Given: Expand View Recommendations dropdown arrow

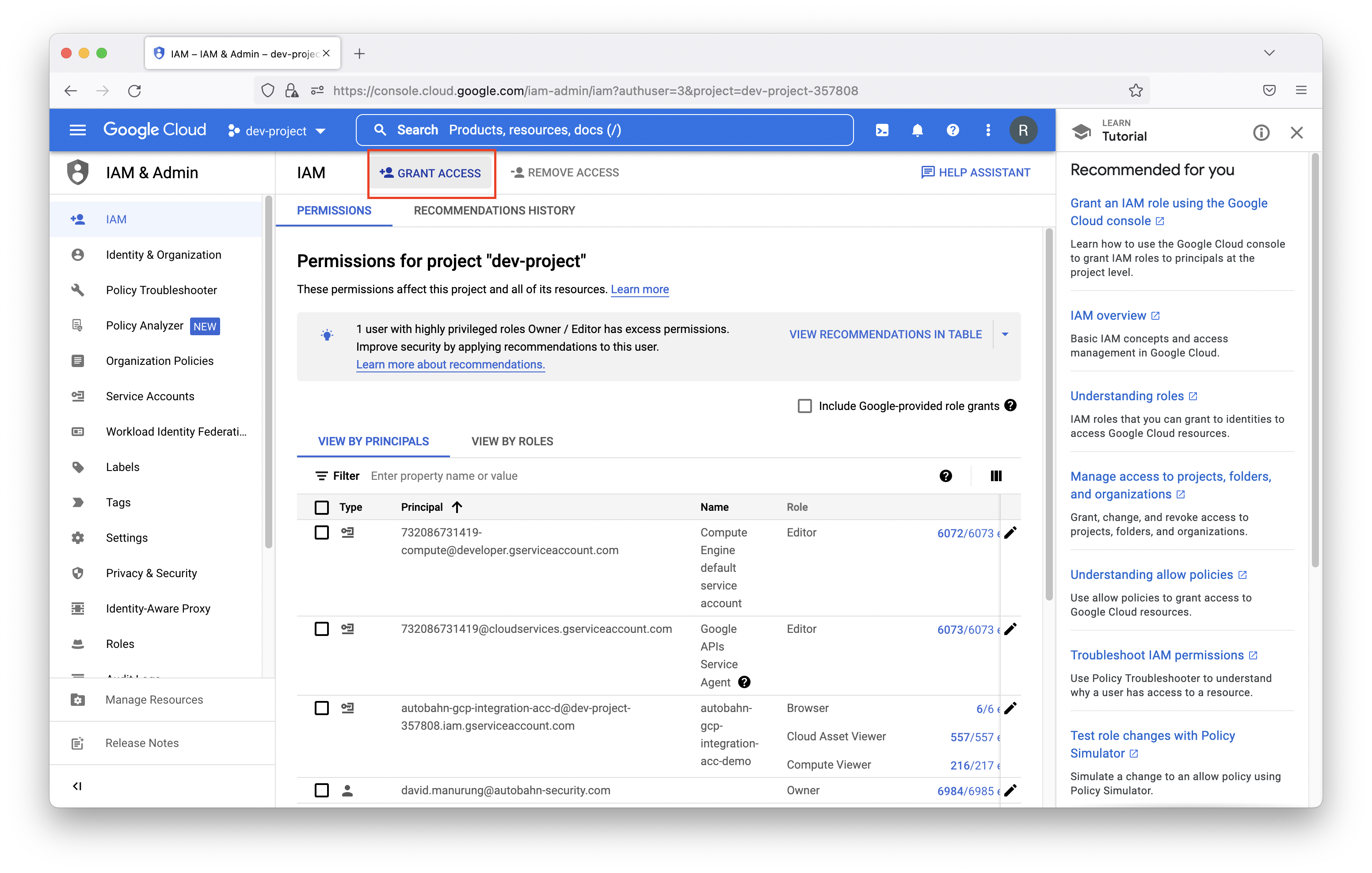Looking at the screenshot, I should 1006,334.
